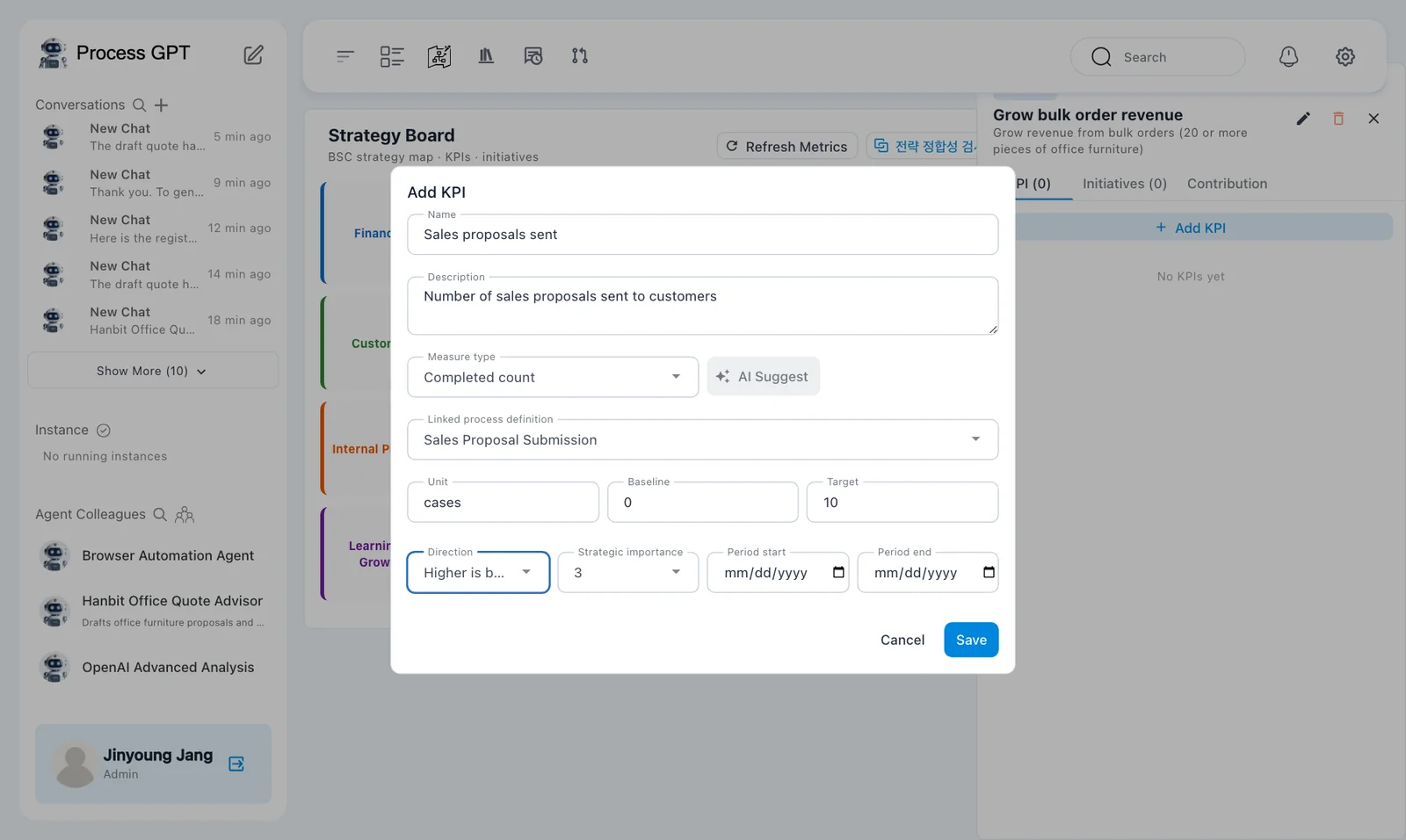Open the strategy map board icon
1406x840 pixels.
439,56
